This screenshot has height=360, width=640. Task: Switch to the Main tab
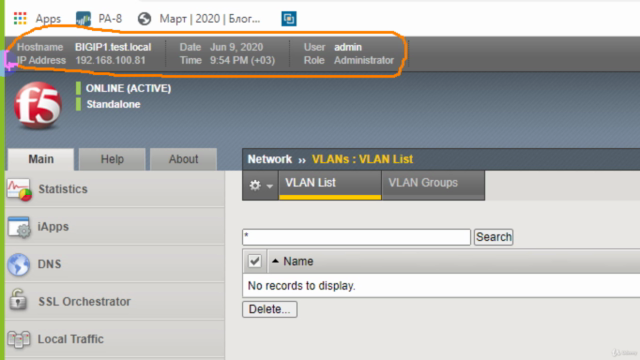tap(41, 159)
